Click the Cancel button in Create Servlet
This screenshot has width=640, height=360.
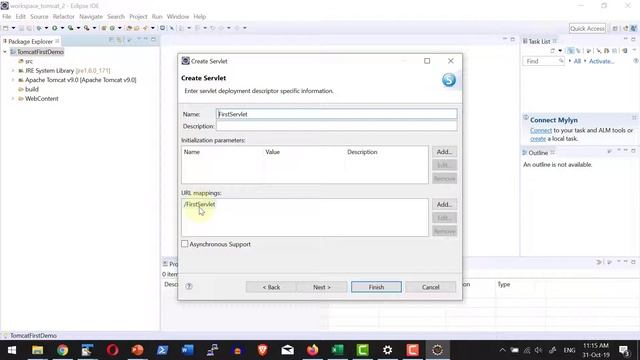click(431, 287)
